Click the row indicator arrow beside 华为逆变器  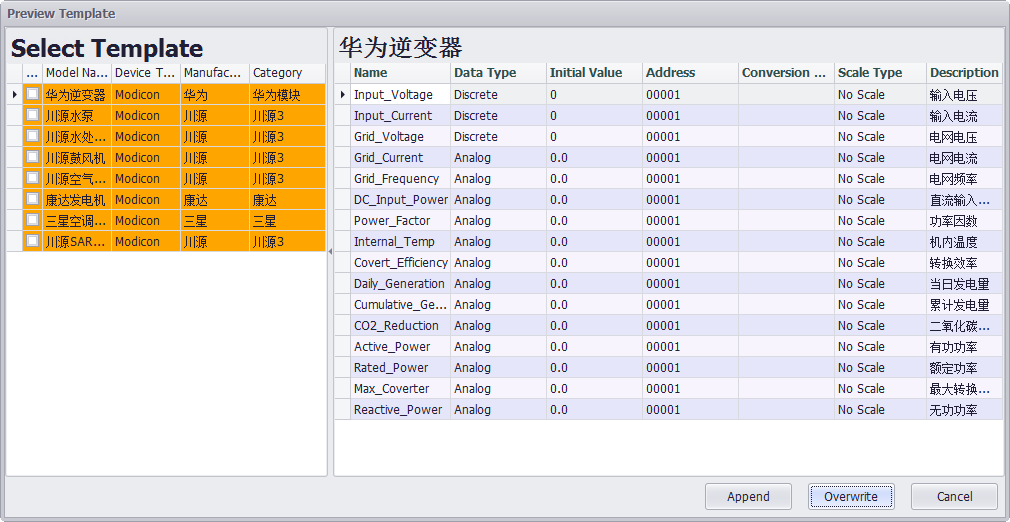pos(14,95)
